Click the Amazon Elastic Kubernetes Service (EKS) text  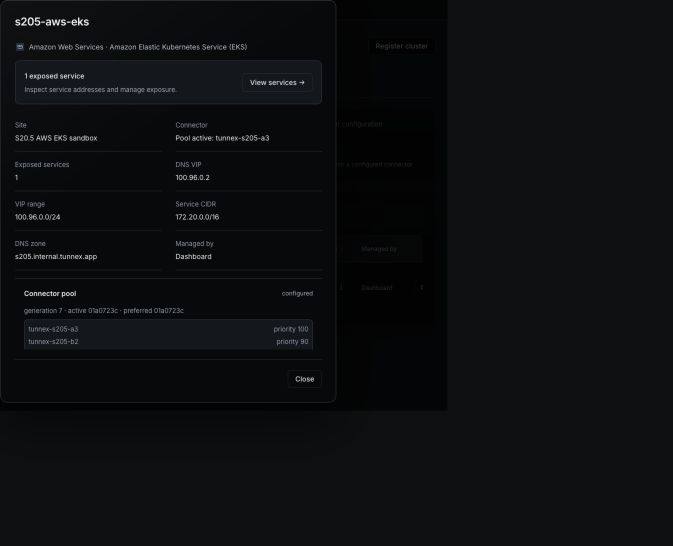[x=178, y=47]
